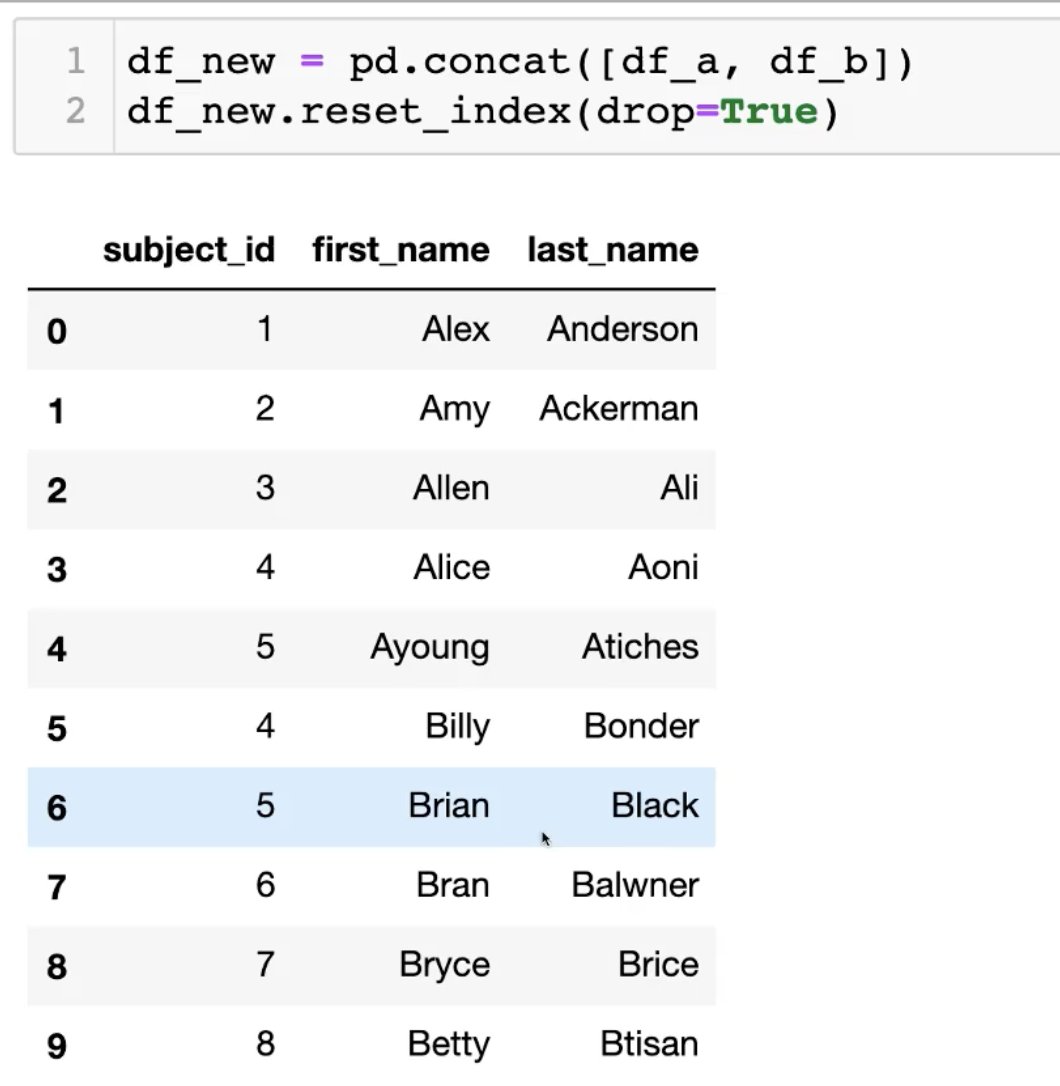The height and width of the screenshot is (1086, 1060).
Task: Click code line 2 with reset_index
Action: [480, 111]
